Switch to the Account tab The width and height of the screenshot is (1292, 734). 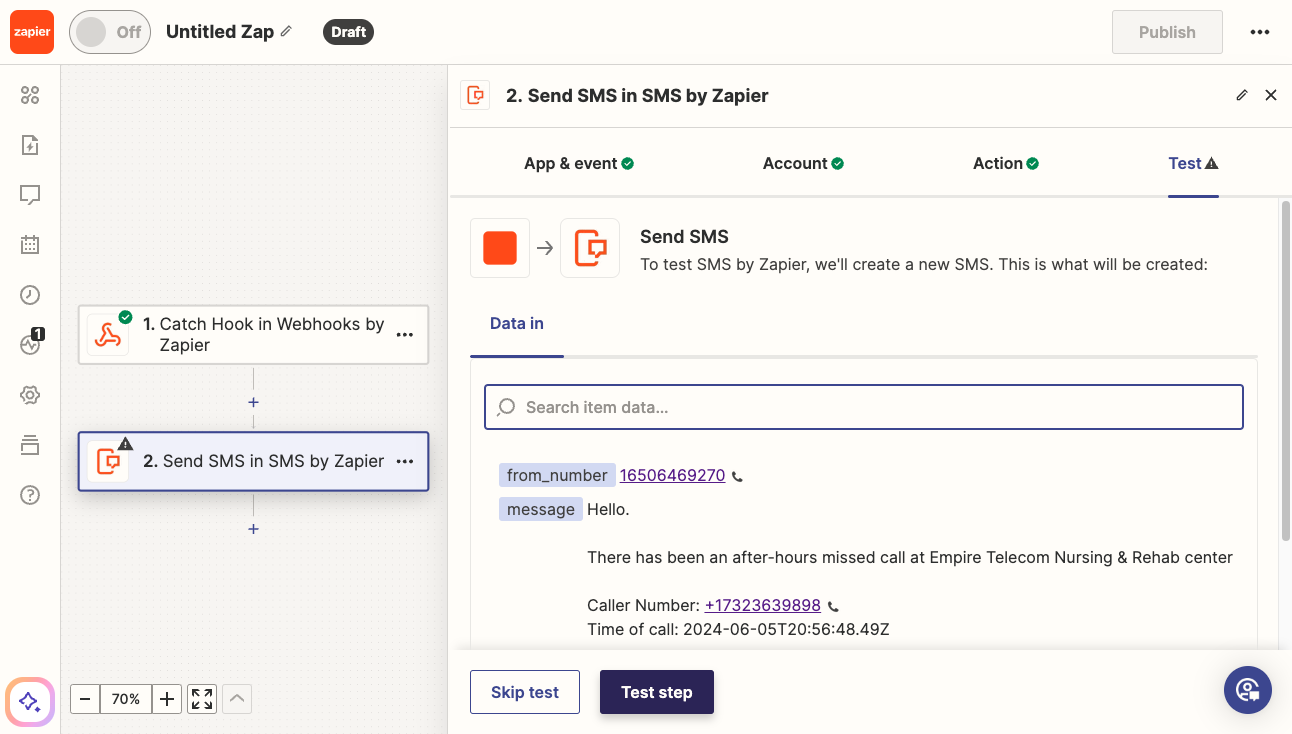point(803,163)
